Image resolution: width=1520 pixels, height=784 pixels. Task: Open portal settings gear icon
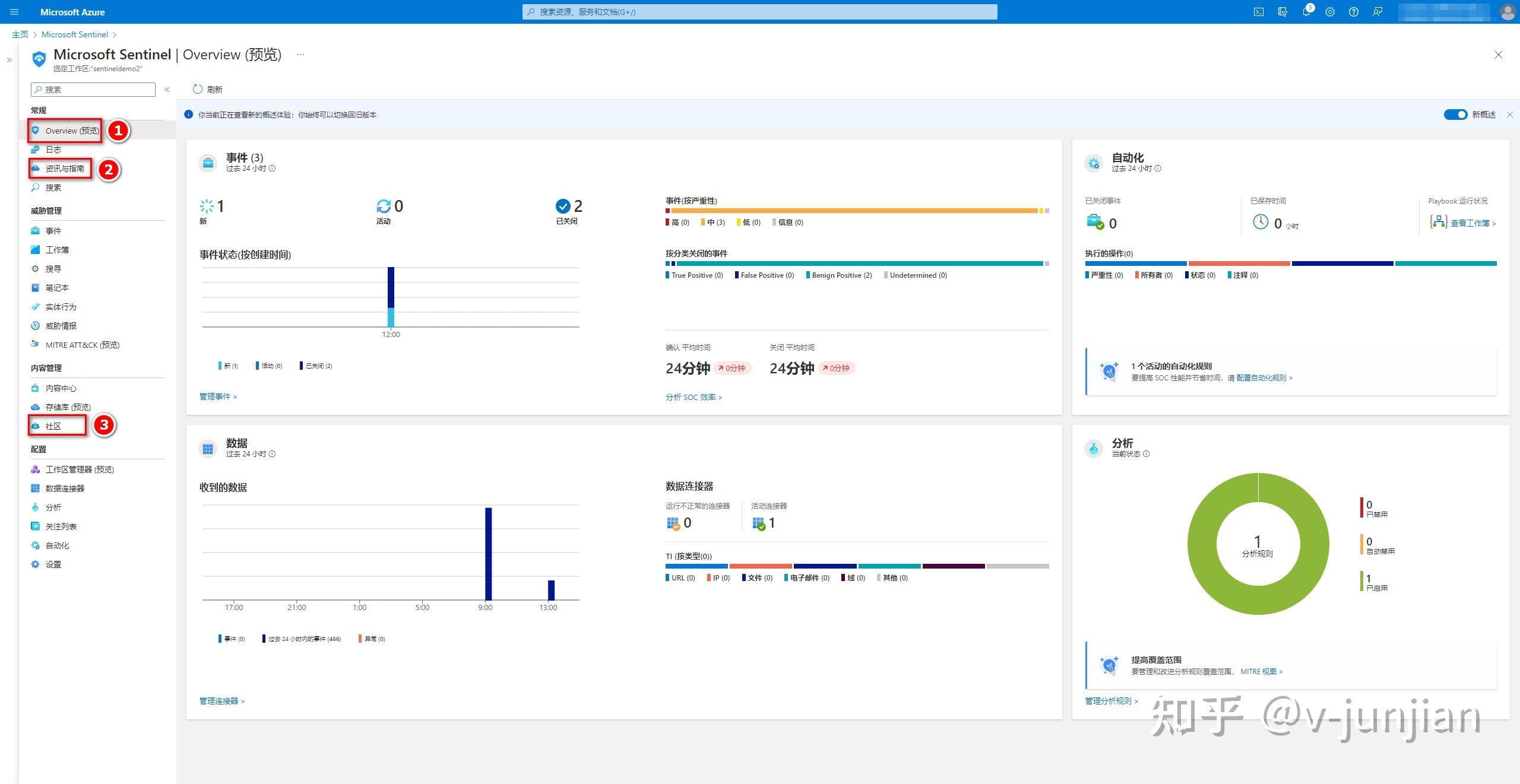coord(1330,12)
